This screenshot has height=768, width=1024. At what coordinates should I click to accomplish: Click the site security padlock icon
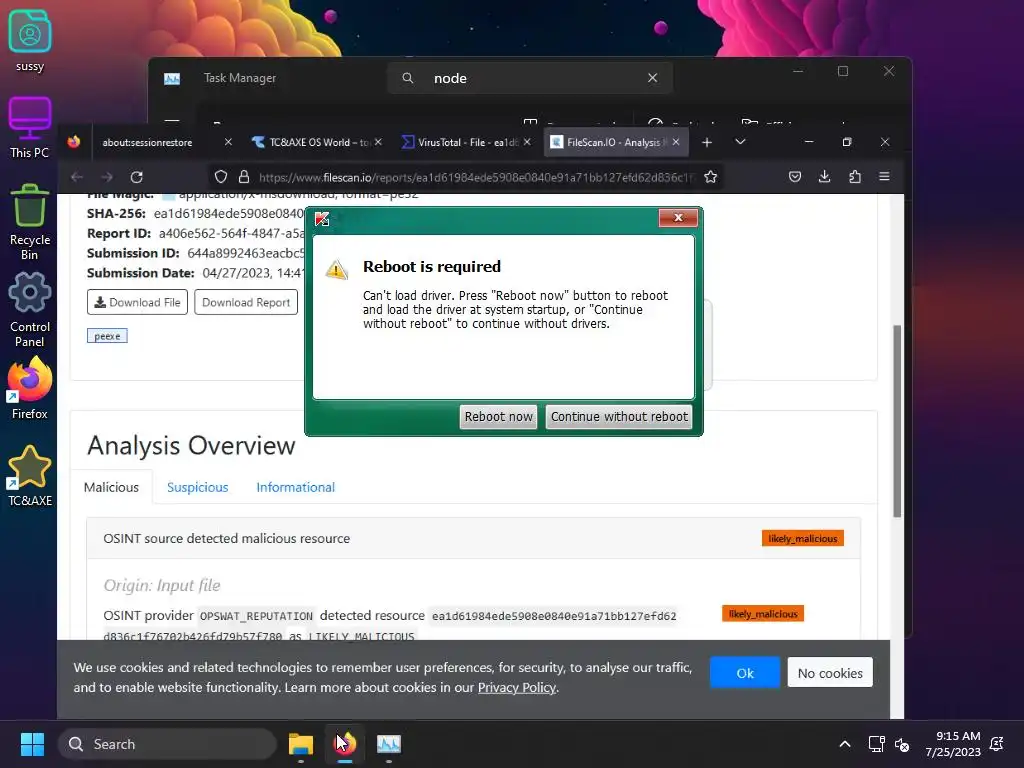point(244,177)
